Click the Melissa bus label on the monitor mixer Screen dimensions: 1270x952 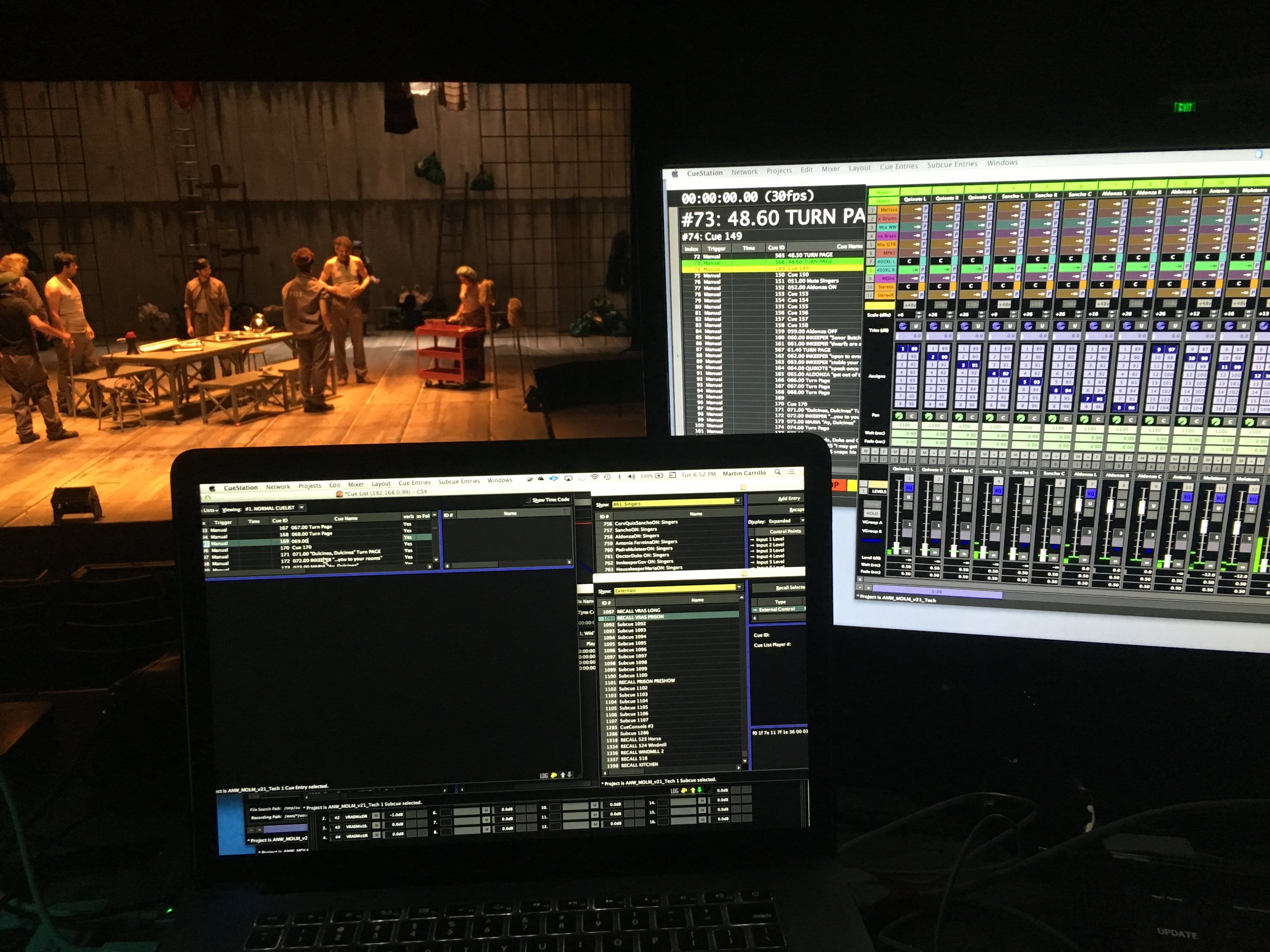tap(888, 210)
